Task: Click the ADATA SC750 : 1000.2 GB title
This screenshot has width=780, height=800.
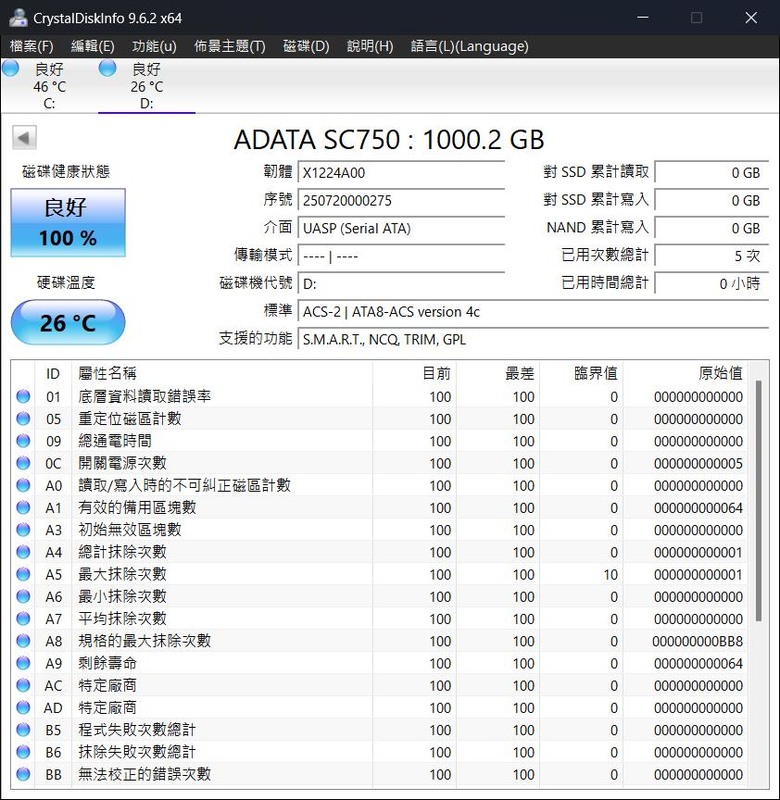Action: 389,139
